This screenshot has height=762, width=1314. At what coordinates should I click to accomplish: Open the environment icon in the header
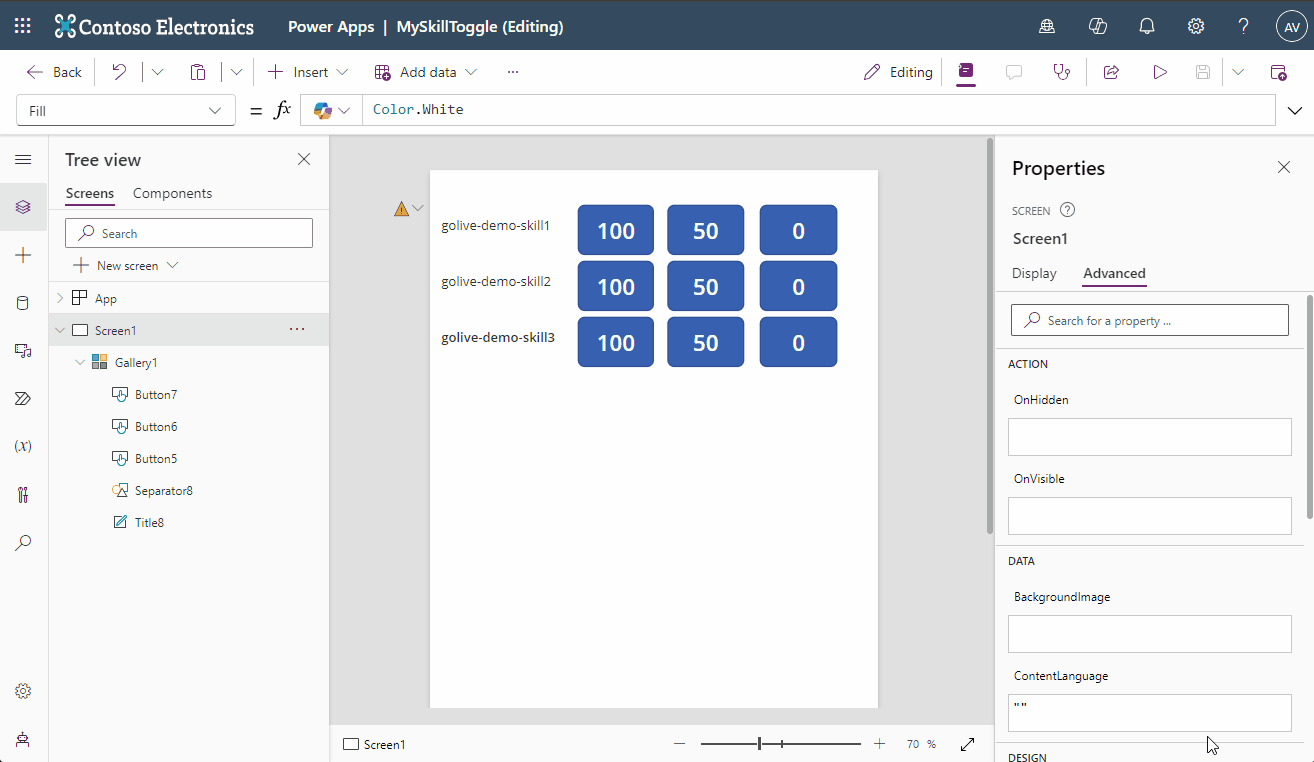[x=1047, y=26]
